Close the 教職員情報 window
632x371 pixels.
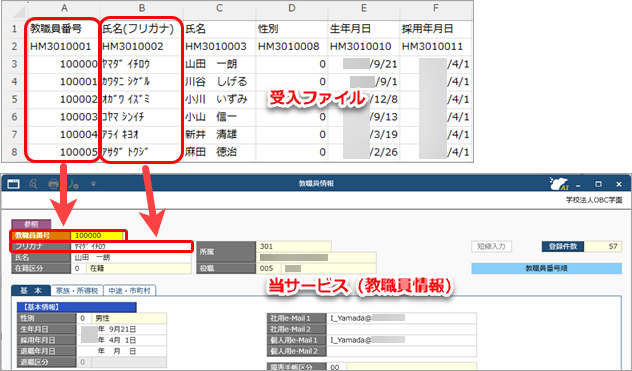coord(619,184)
